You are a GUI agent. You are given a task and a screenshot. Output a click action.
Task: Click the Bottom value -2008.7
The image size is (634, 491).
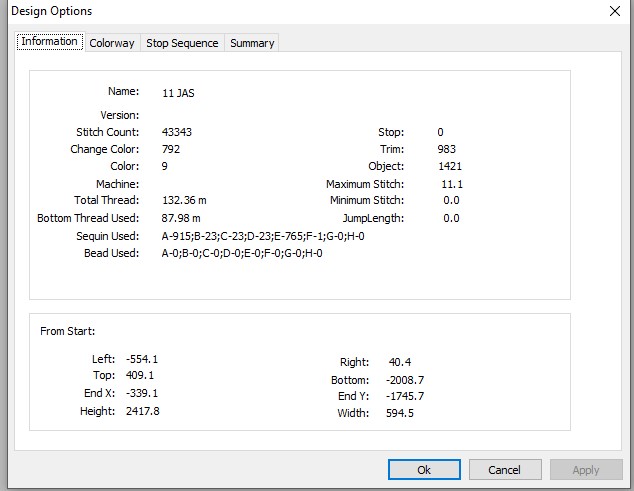coord(405,380)
